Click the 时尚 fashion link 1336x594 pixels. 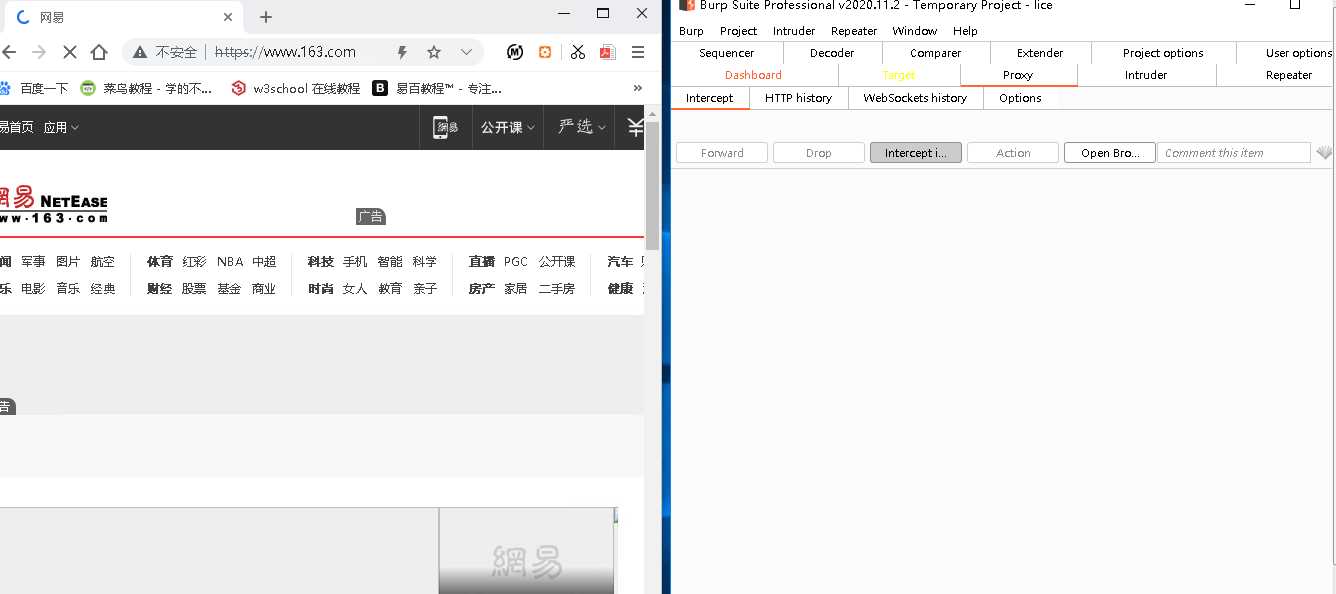[320, 288]
